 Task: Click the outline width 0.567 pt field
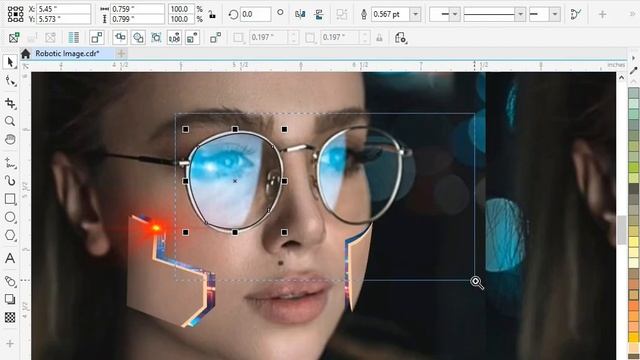click(x=390, y=14)
